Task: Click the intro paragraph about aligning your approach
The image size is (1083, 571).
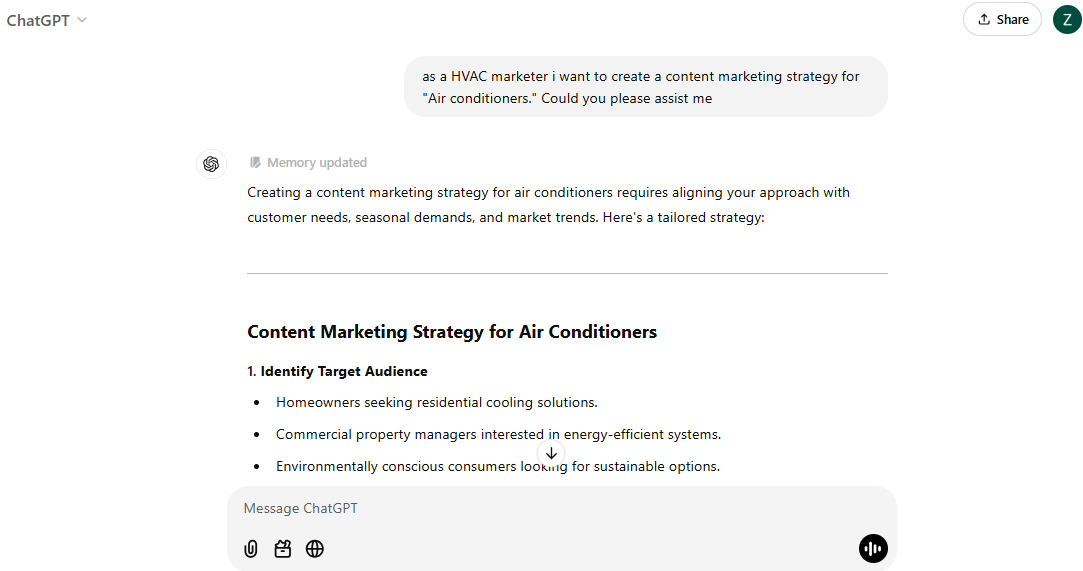Action: pos(548,204)
